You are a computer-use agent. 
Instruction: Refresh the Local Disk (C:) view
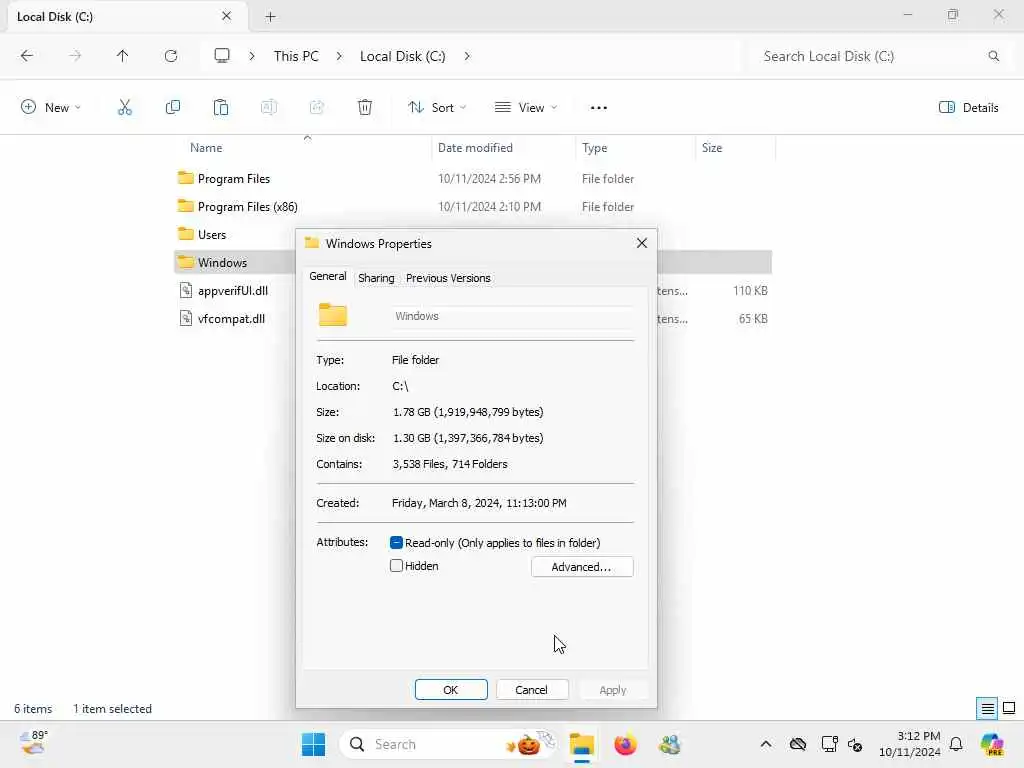(x=171, y=56)
